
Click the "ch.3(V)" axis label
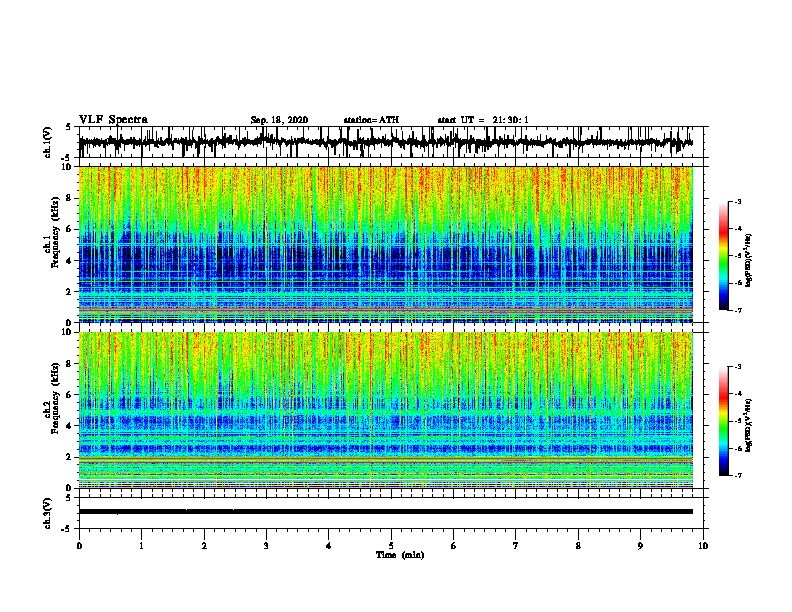[x=48, y=513]
